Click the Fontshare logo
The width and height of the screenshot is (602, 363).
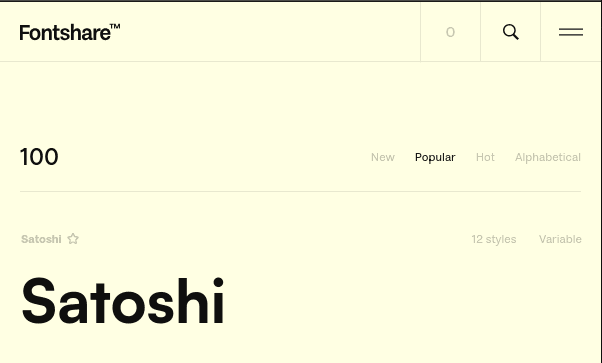pyautogui.click(x=69, y=32)
